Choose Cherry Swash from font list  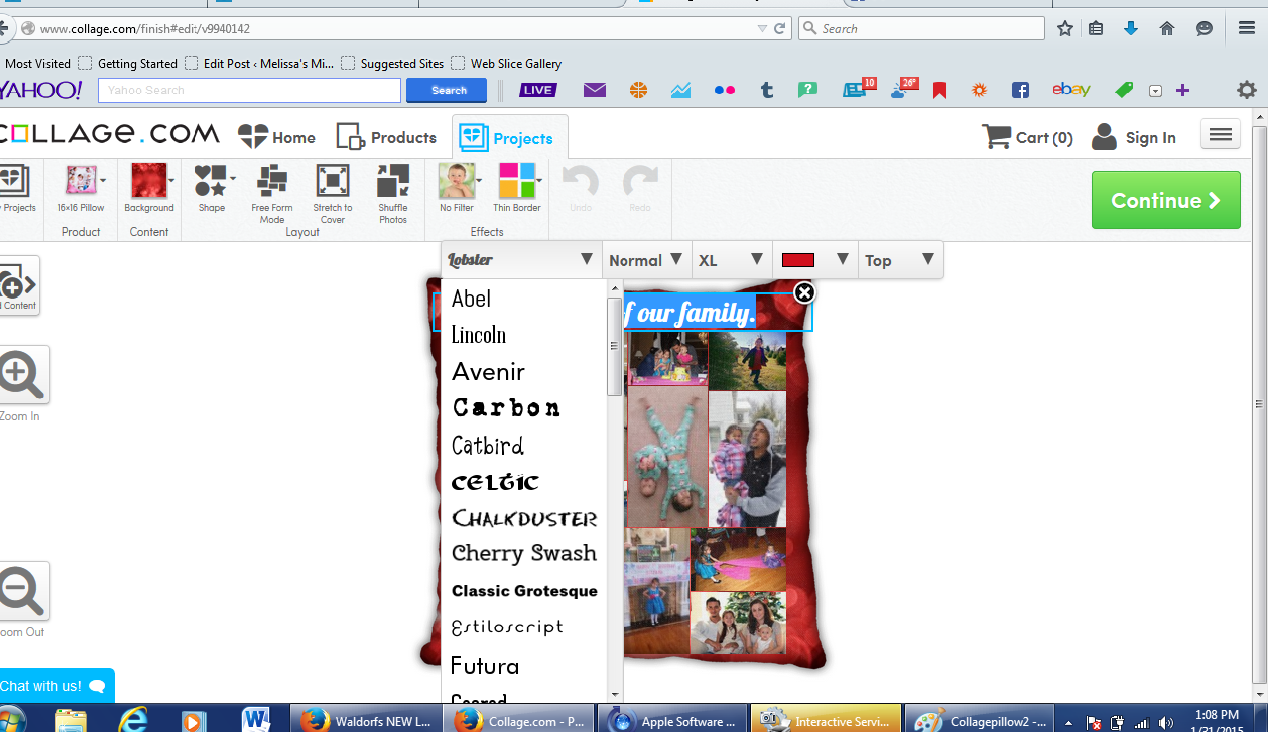point(524,553)
